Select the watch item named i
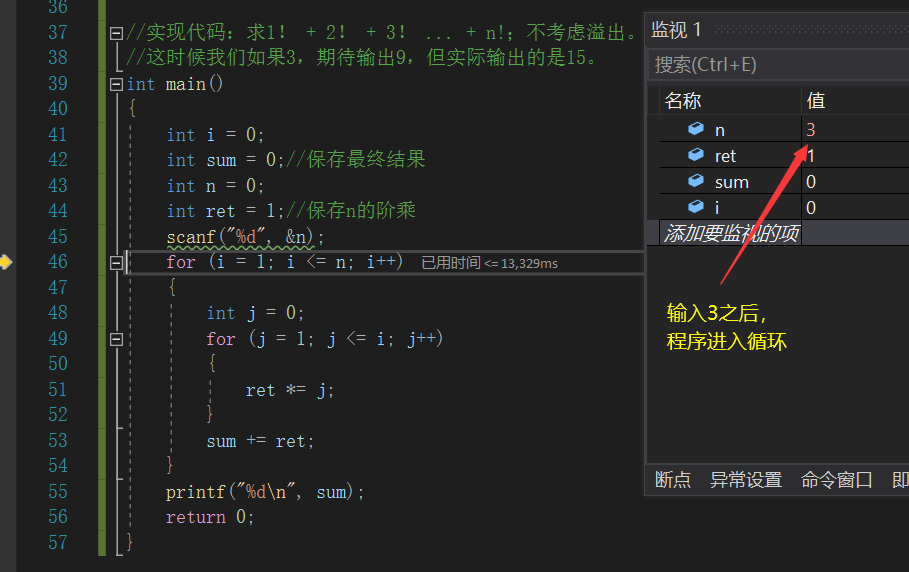909x572 pixels. coord(717,207)
